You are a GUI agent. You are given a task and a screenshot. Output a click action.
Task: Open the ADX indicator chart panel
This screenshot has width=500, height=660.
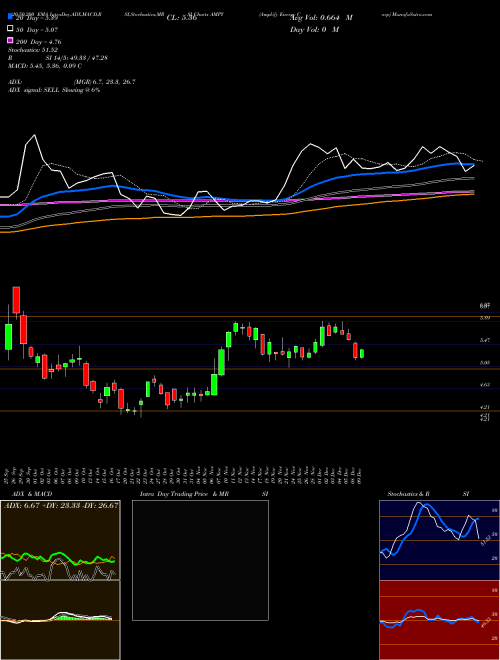(x=60, y=540)
